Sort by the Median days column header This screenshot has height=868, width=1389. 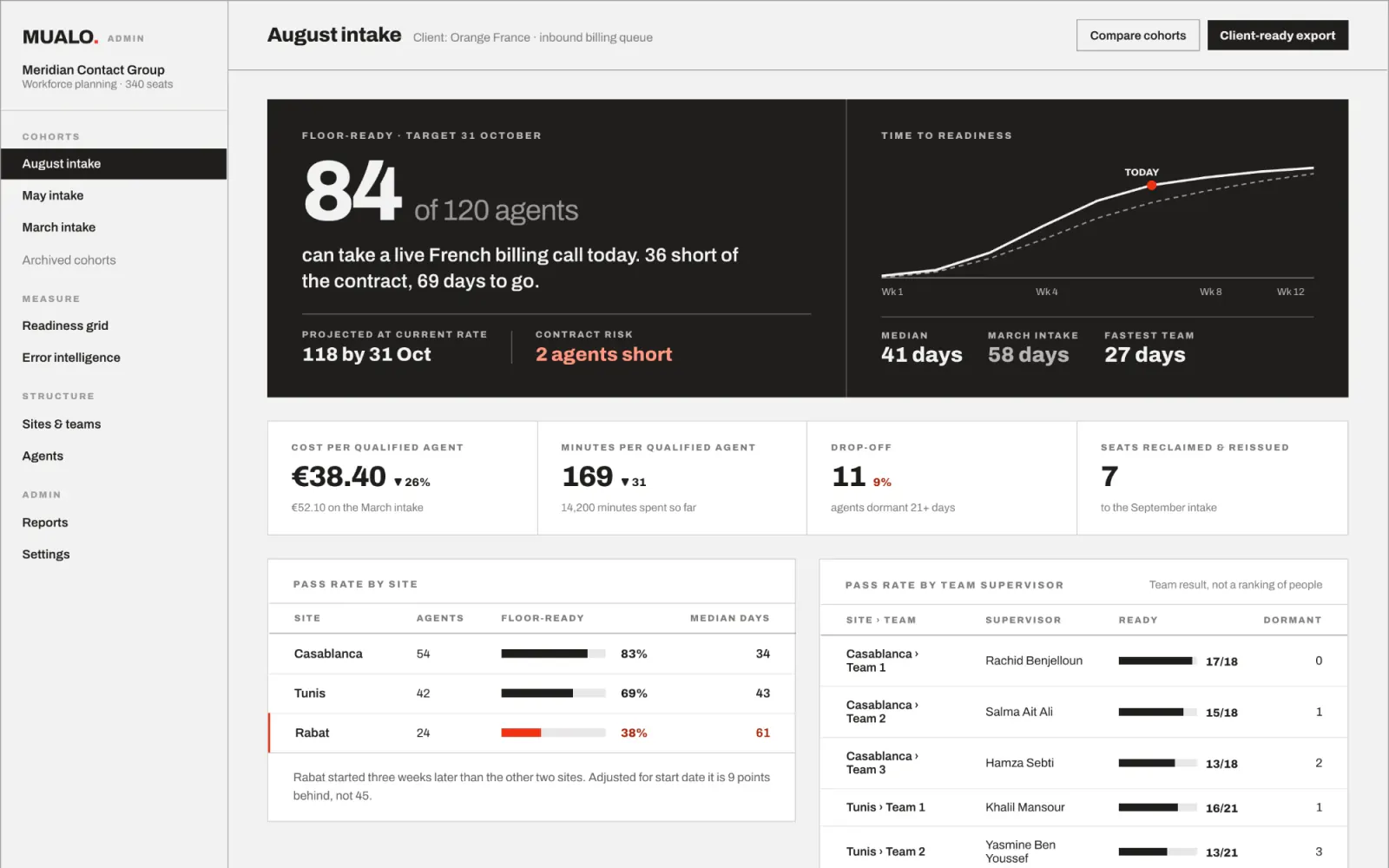(729, 618)
